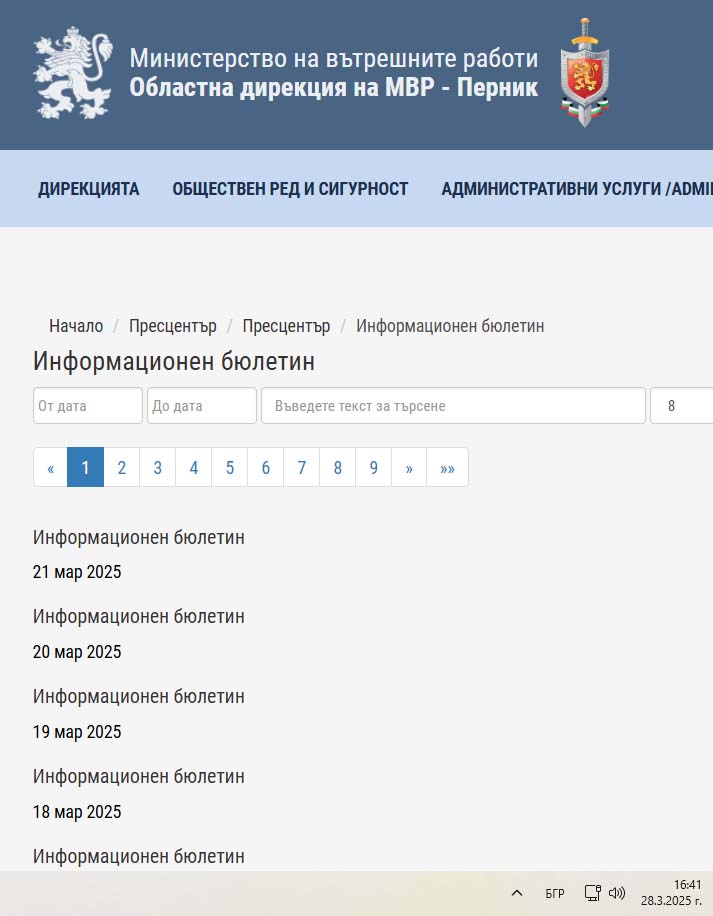Click the Областна дирекция на МВР - Перник heading
The width and height of the screenshot is (713, 916).
333,88
